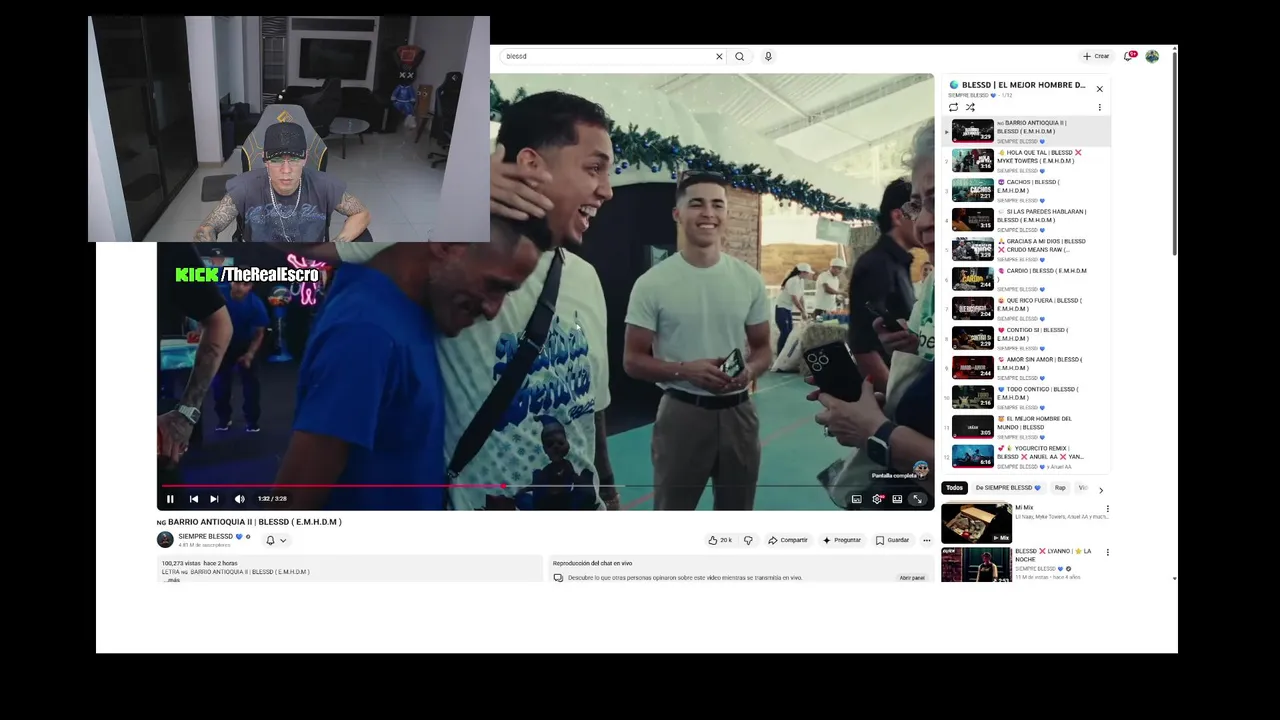1280x720 pixels.
Task: Open BLESSD LYANNO LA NOCHE video
Action: (976, 565)
